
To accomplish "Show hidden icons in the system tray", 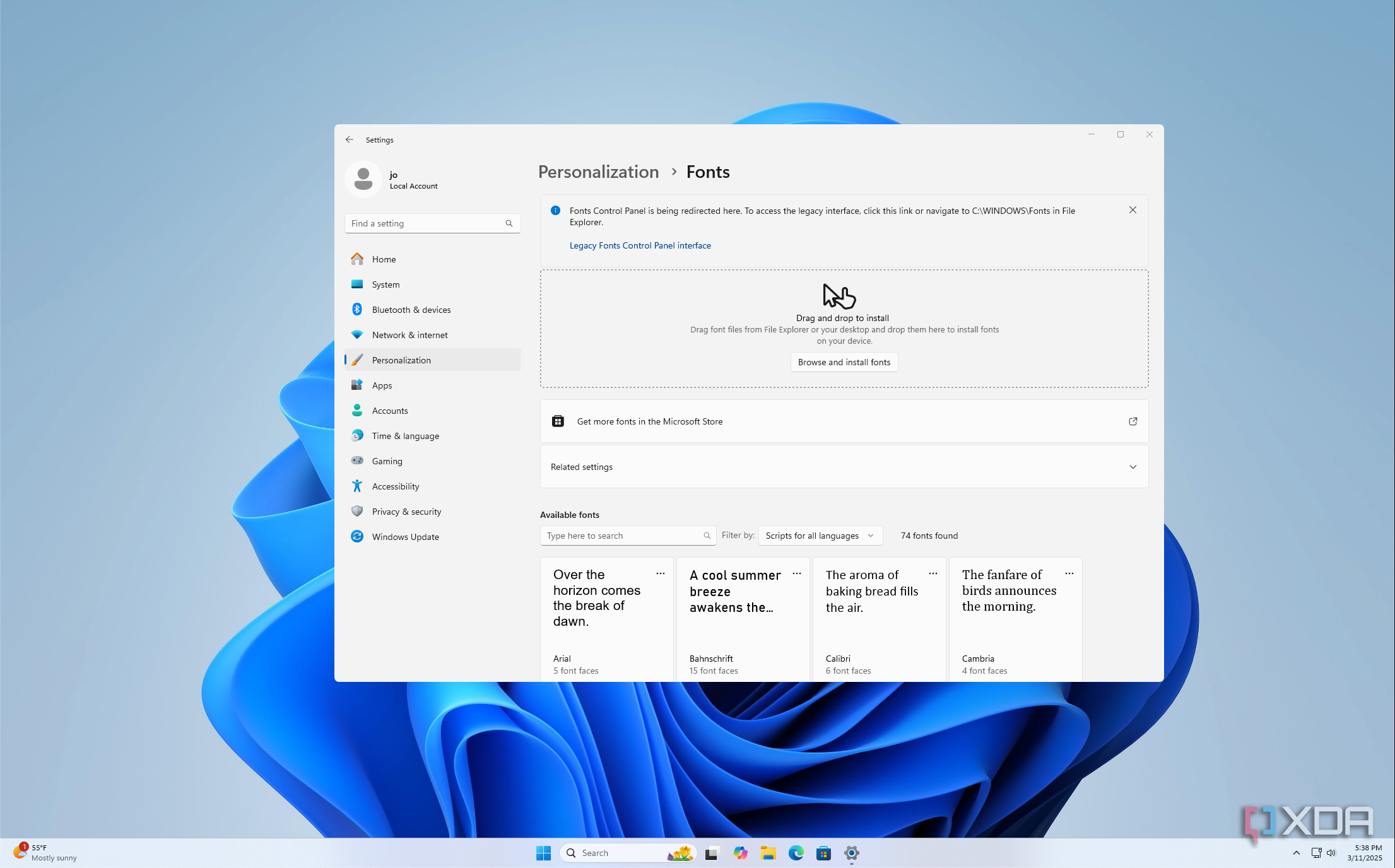I will coord(1296,853).
